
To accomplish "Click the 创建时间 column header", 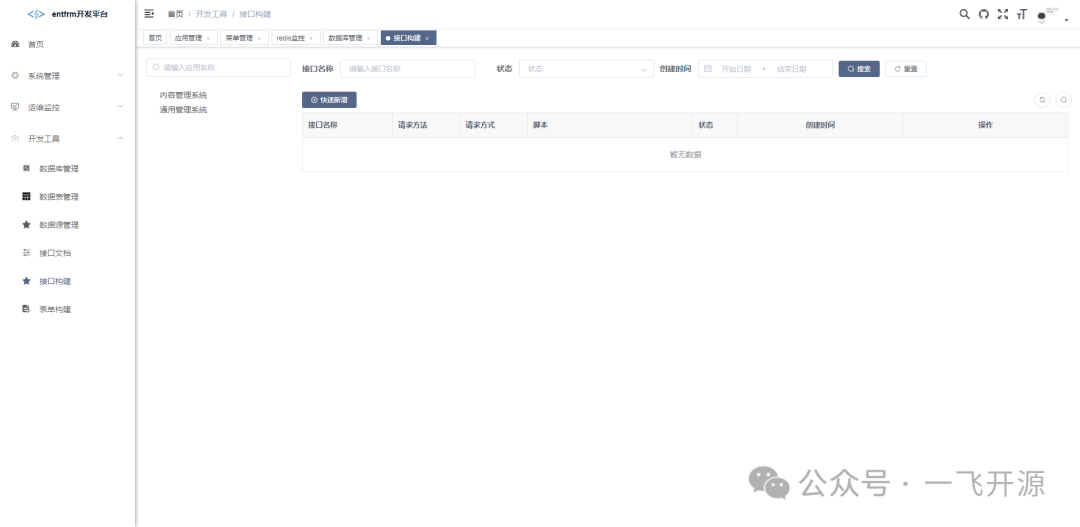I will tap(820, 125).
